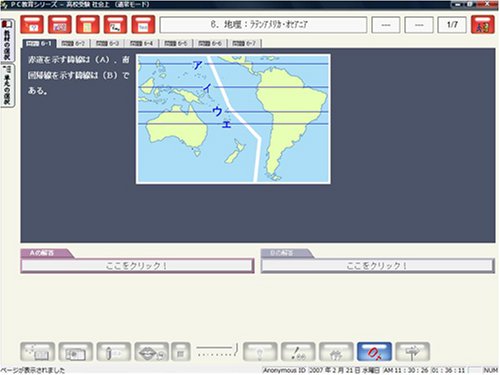Click the Oceania and South America map image

tap(233, 119)
